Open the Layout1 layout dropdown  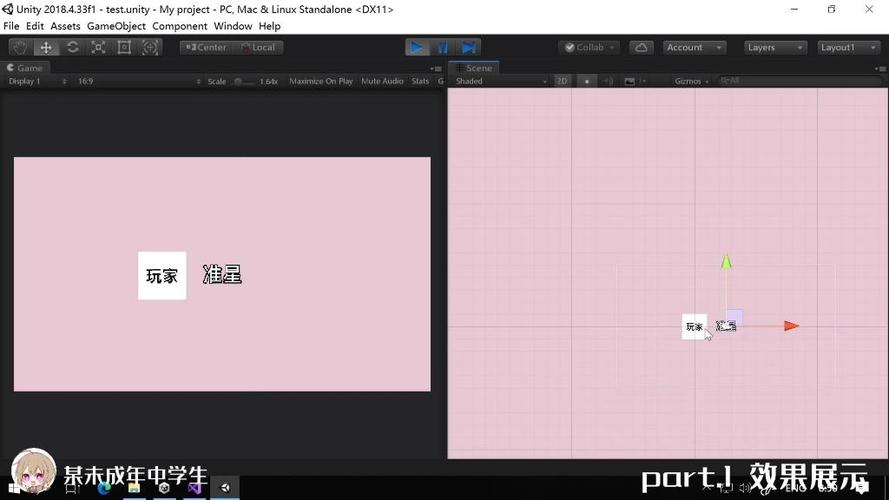[848, 48]
